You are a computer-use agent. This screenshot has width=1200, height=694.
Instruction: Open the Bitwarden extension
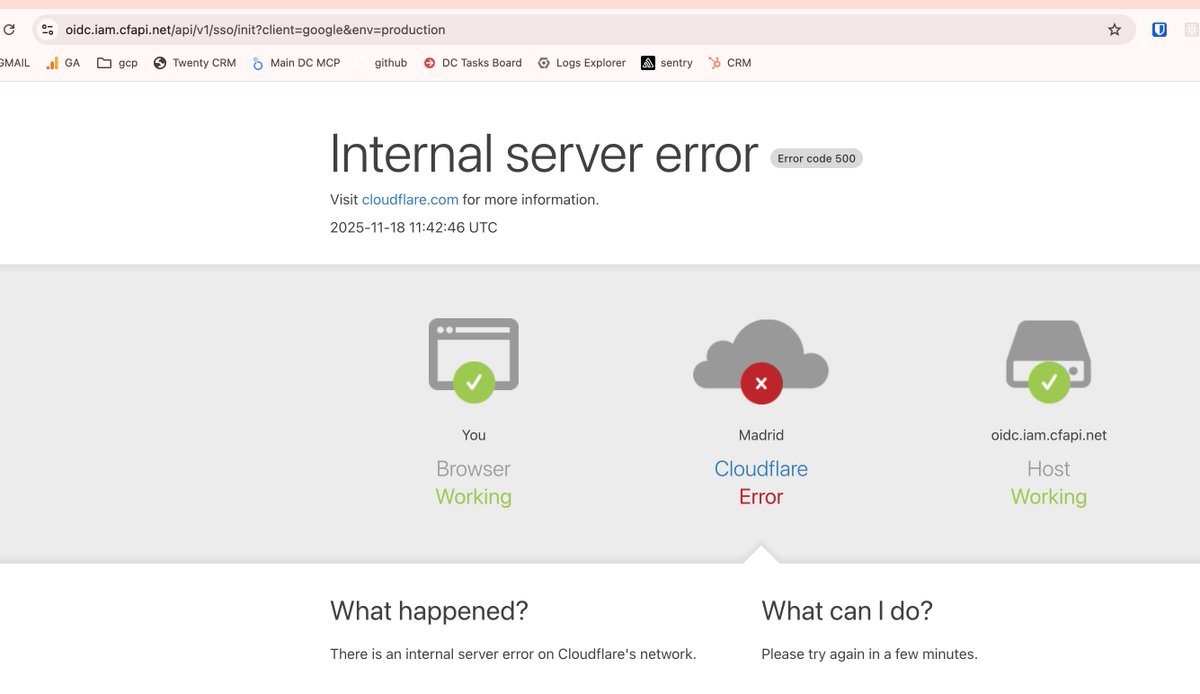coord(1159,29)
